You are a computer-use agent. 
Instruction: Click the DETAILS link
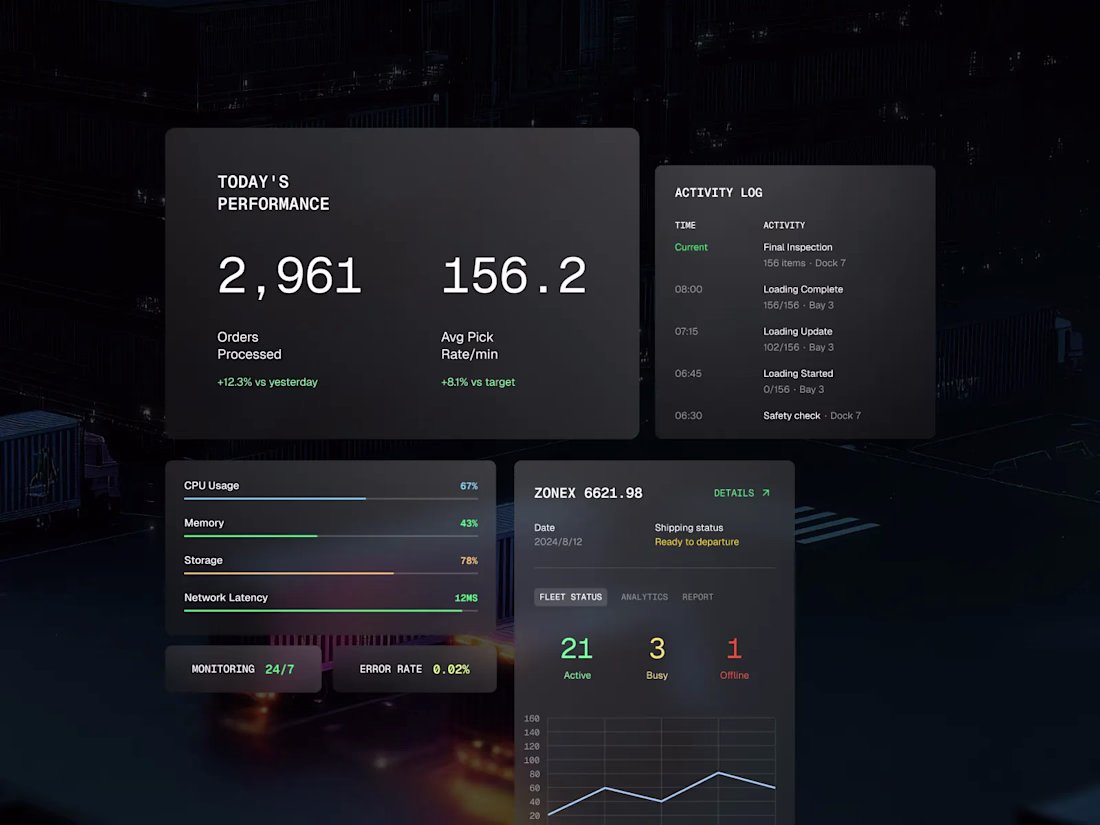click(x=742, y=493)
